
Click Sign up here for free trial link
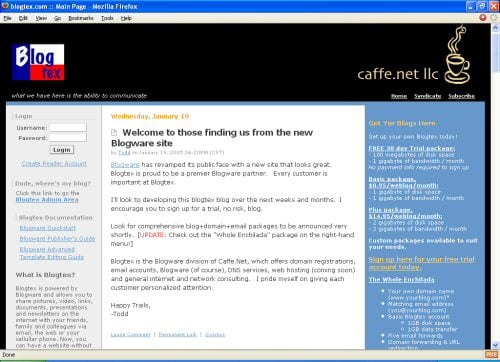pos(422,263)
